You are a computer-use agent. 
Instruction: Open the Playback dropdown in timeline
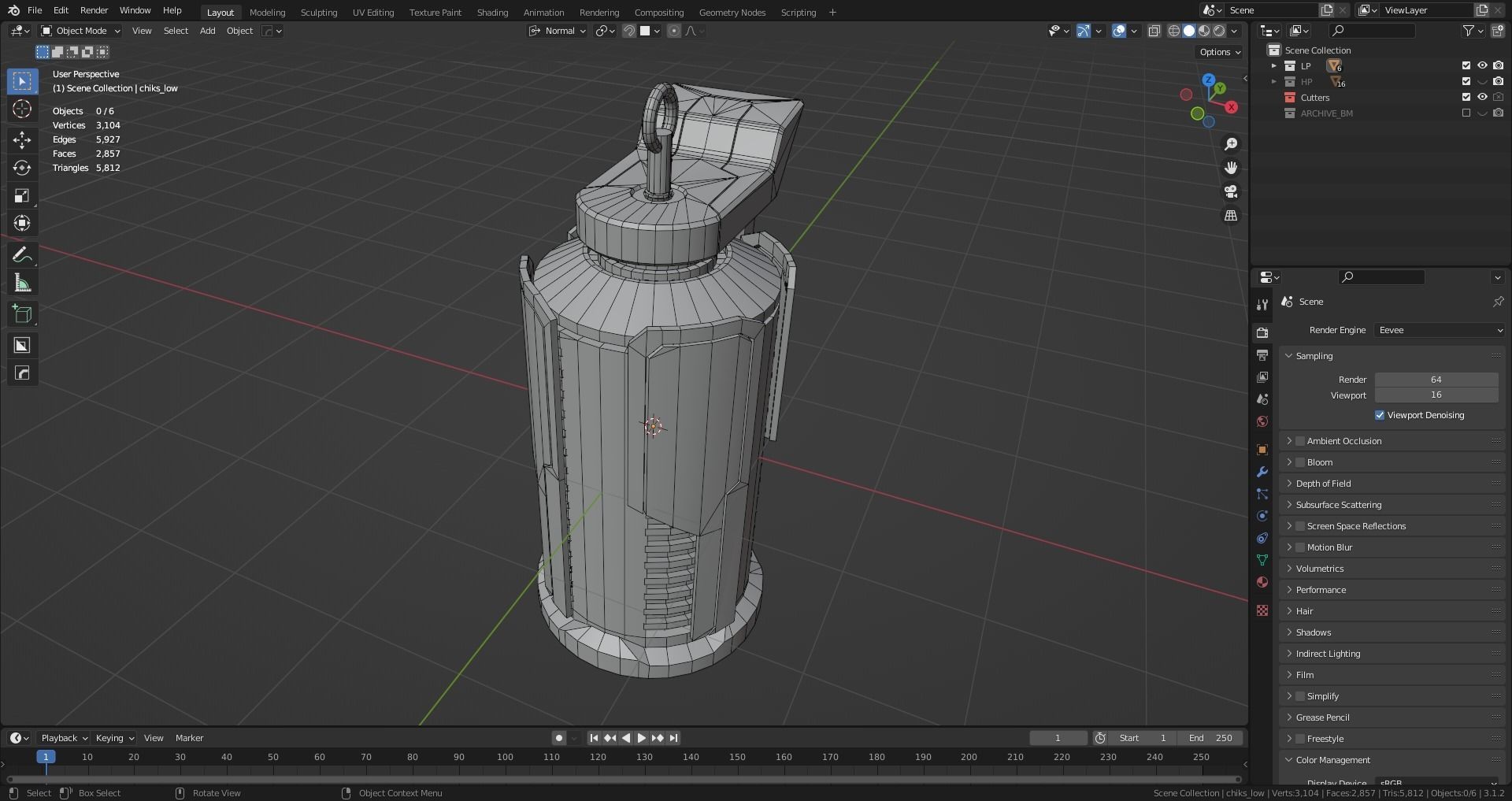64,738
